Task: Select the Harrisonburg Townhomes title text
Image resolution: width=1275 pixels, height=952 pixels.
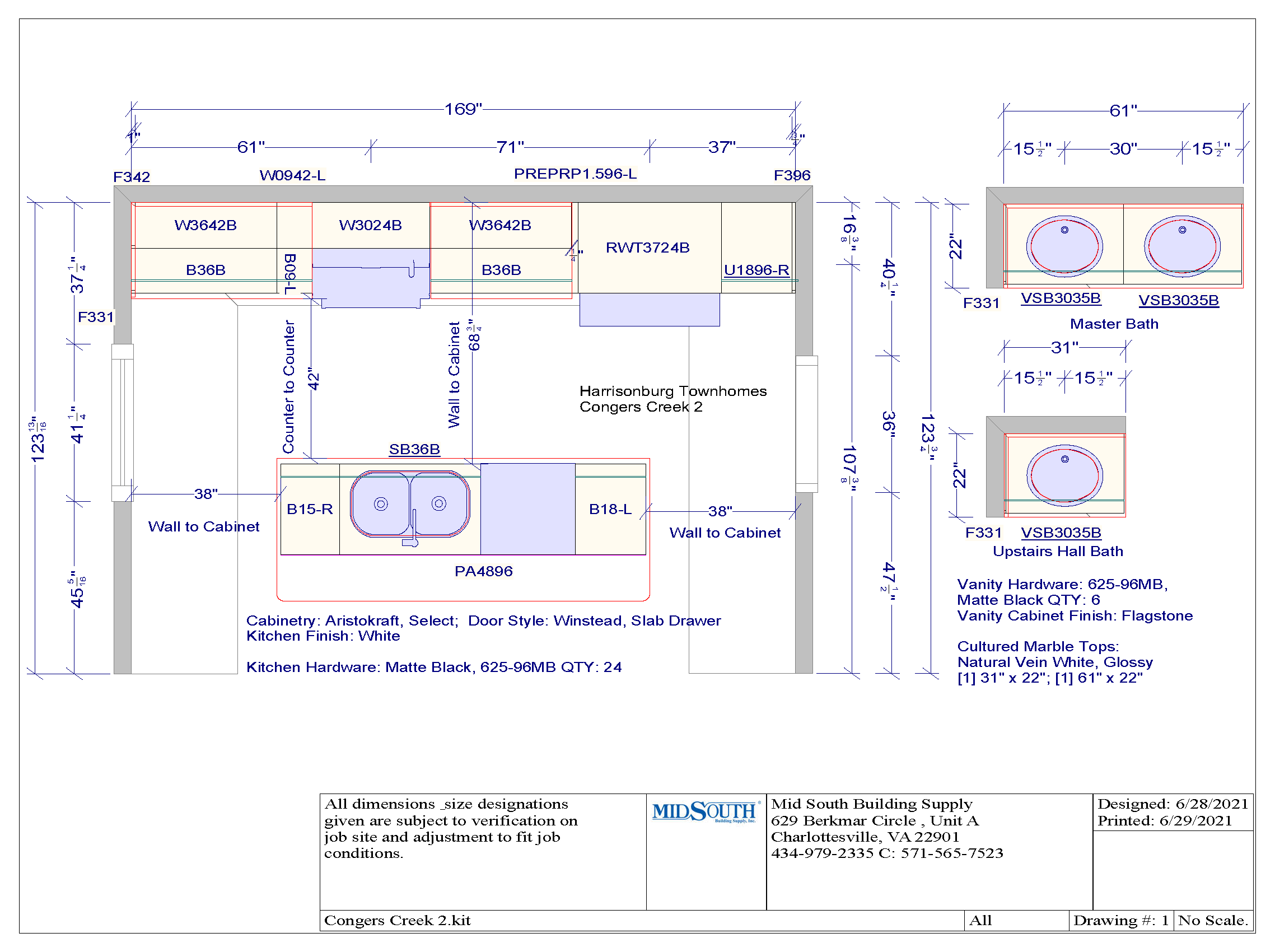Action: coord(672,391)
